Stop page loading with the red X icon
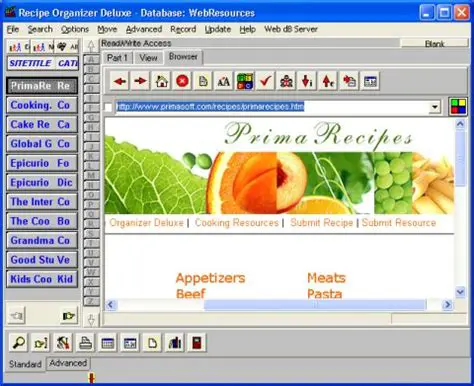This screenshot has width=474, height=386. click(x=182, y=81)
